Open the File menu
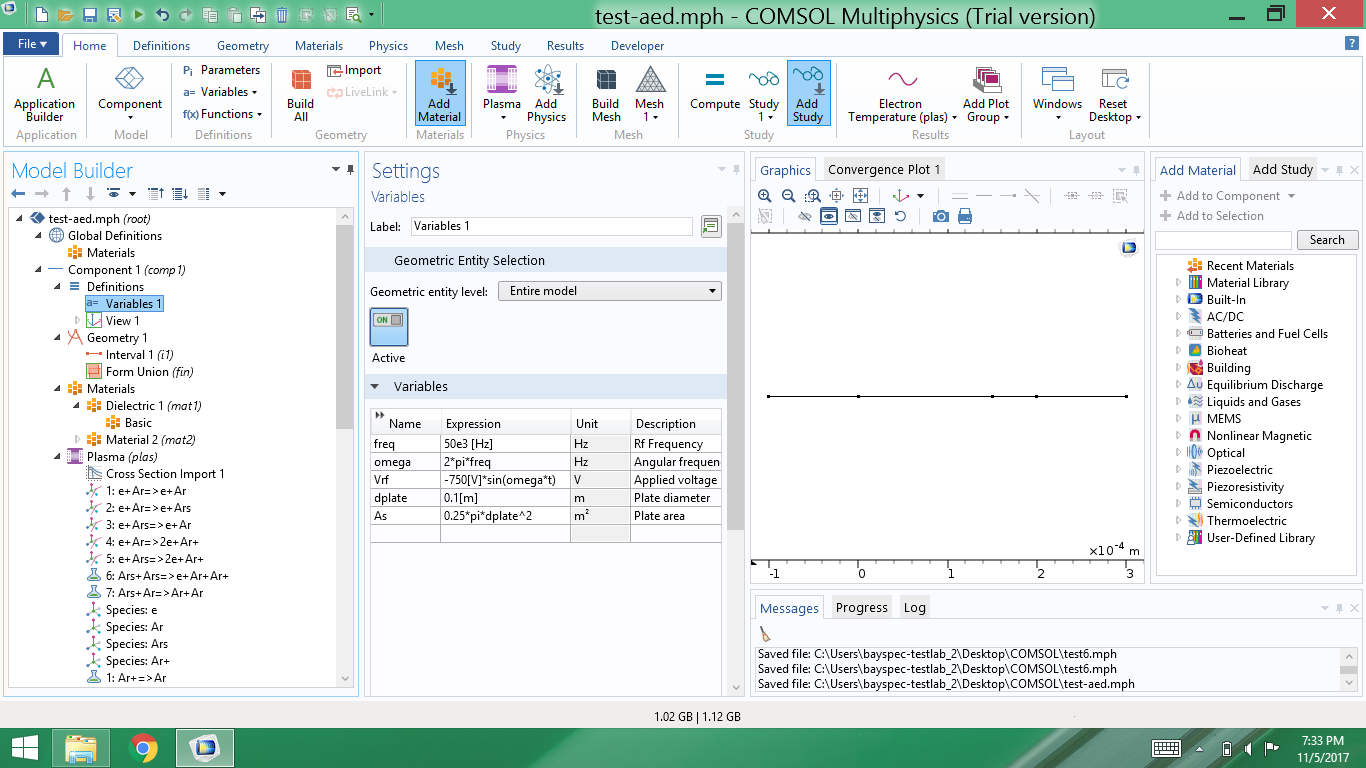The image size is (1366, 768). pyautogui.click(x=32, y=44)
